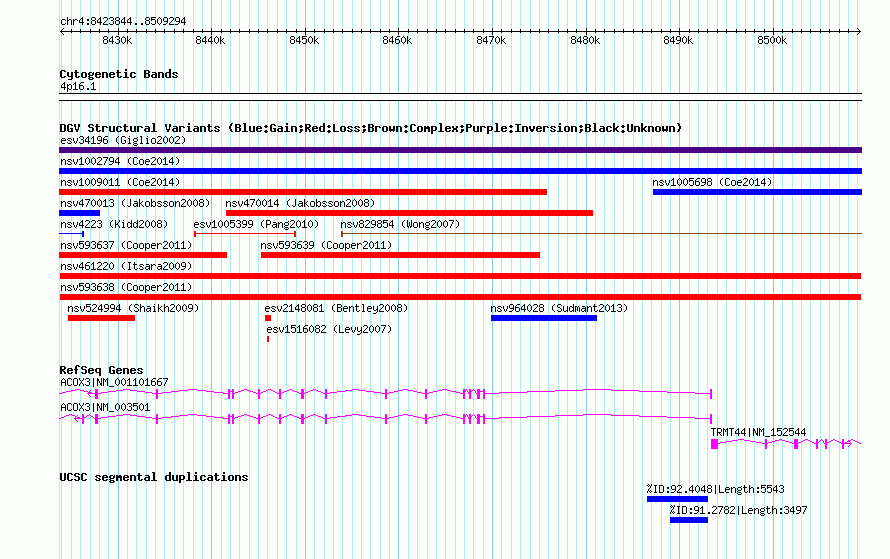
Task: Click the esv2148081 (Bentley2008) label
Action: (x=336, y=308)
